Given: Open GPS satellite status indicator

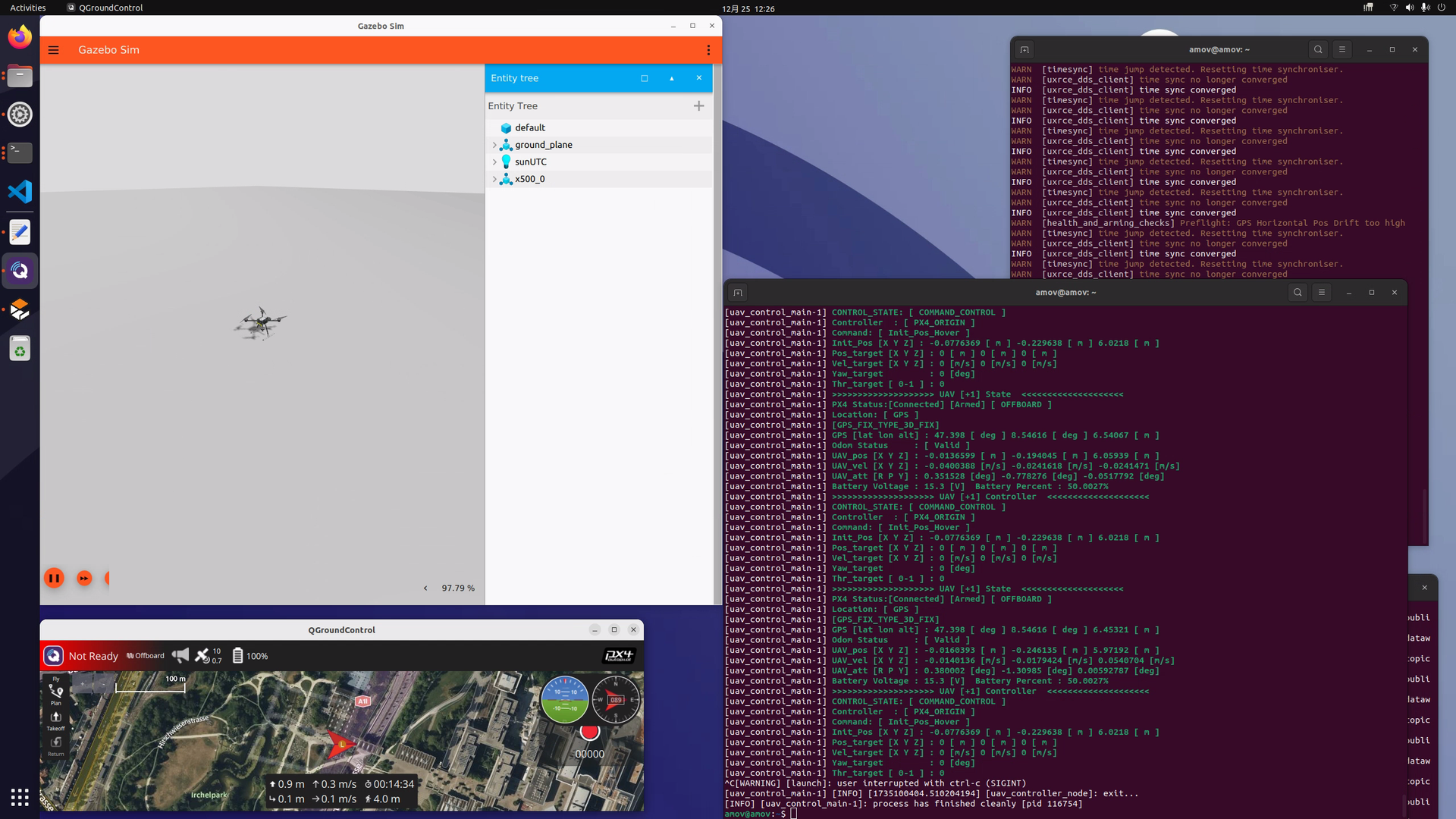Looking at the screenshot, I should [209, 656].
